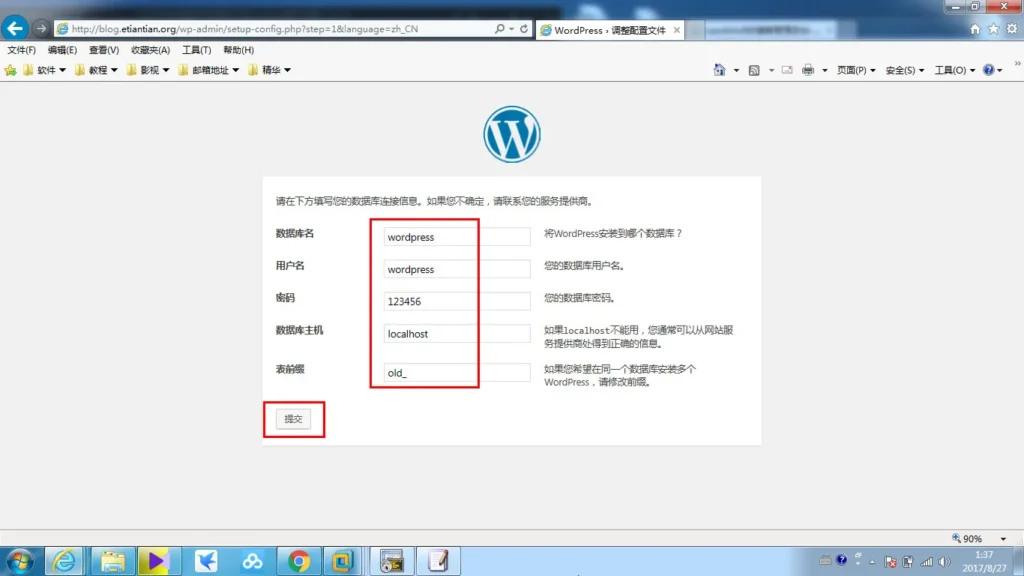Click the 数据库名 input field
Screen dimensions: 1024x576
pyautogui.click(x=457, y=237)
